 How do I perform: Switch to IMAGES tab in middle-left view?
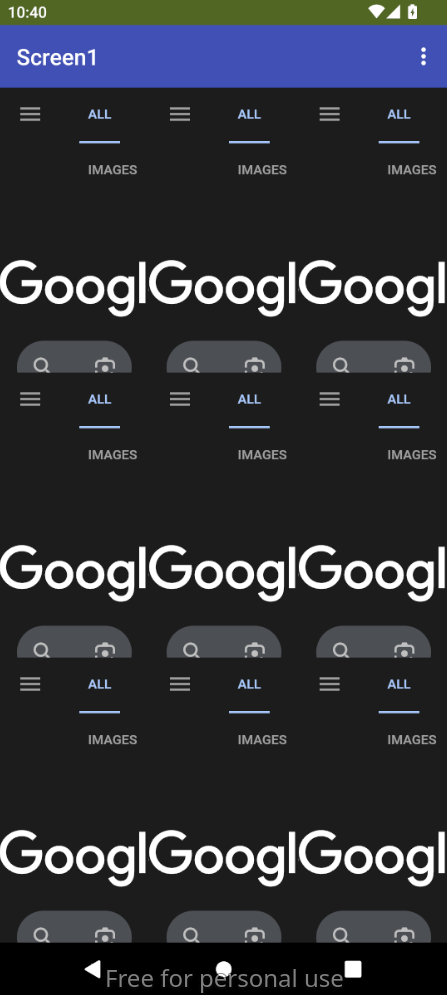tap(112, 455)
